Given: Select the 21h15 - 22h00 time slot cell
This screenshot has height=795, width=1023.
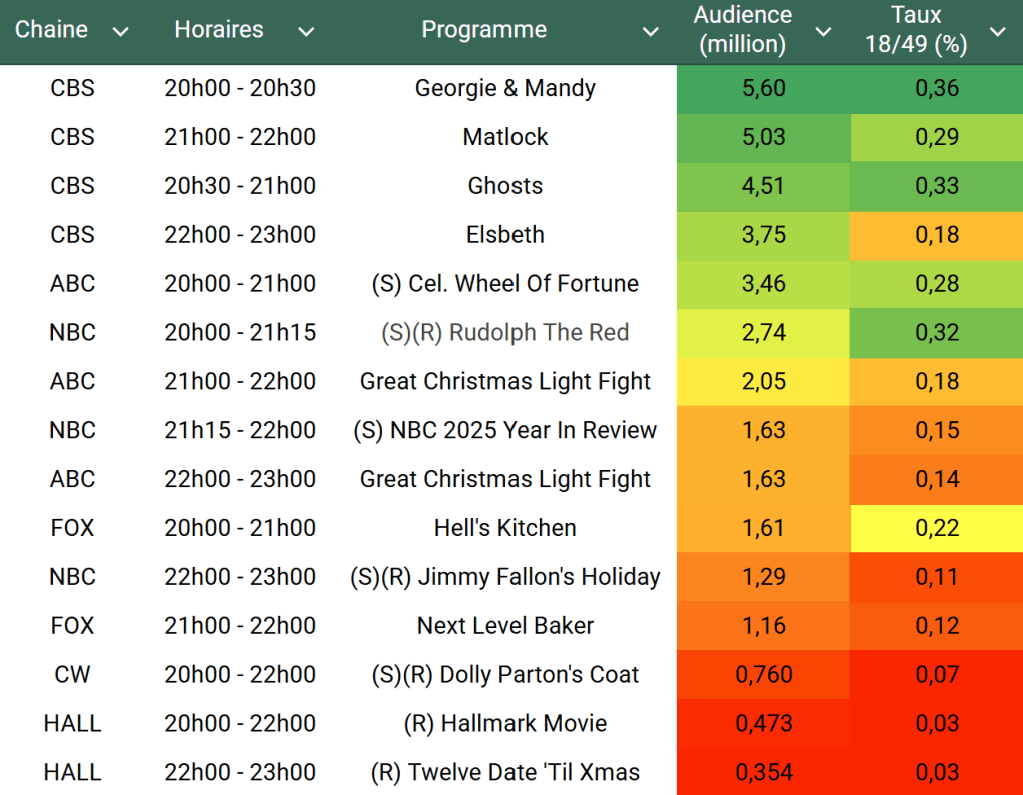Looking at the screenshot, I should pyautogui.click(x=240, y=430).
